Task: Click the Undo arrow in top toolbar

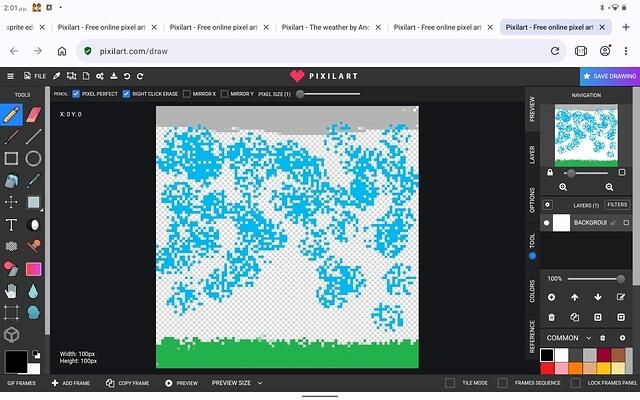Action: (127, 75)
